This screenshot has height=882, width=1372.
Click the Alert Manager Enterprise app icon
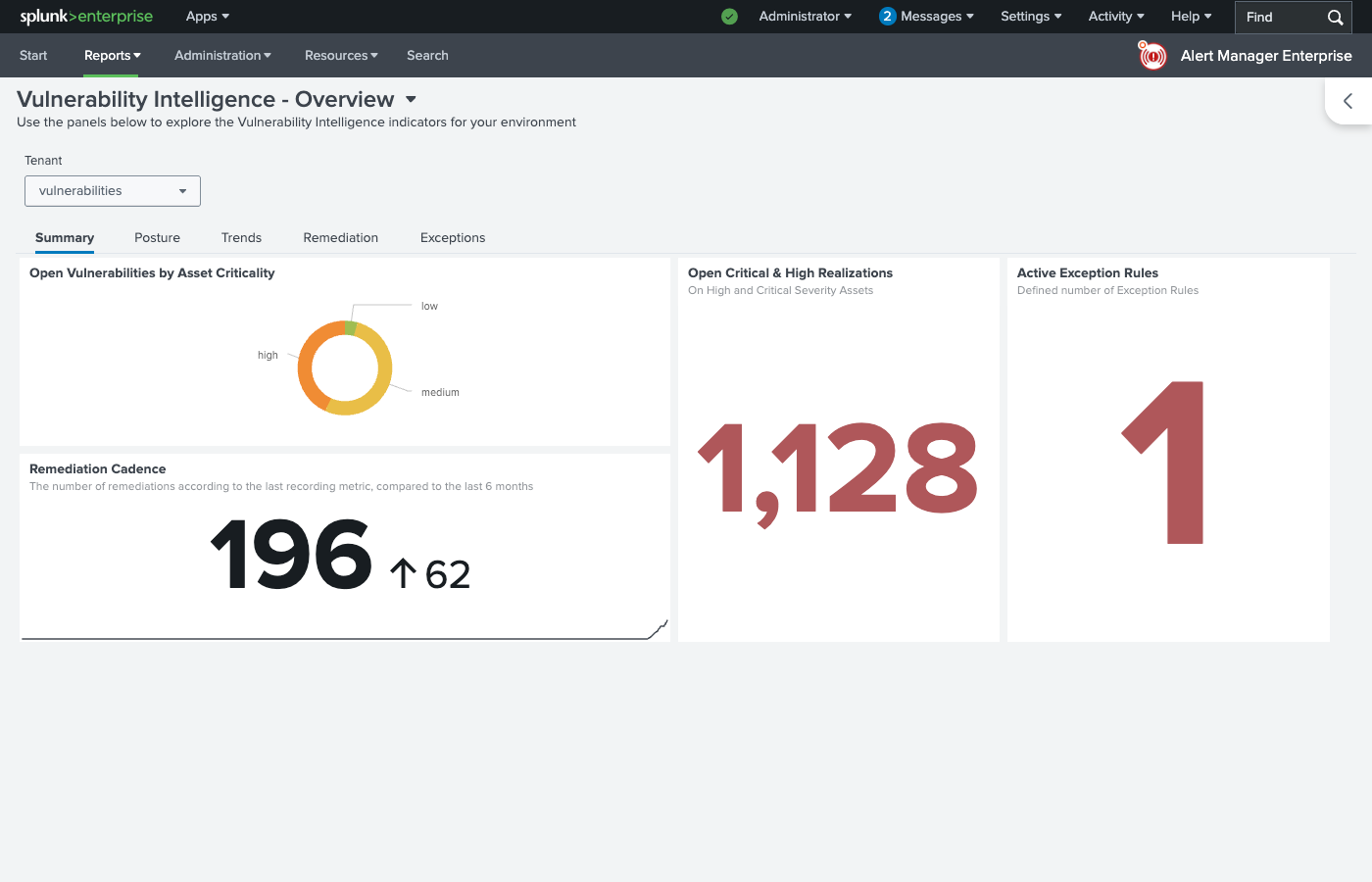1151,56
